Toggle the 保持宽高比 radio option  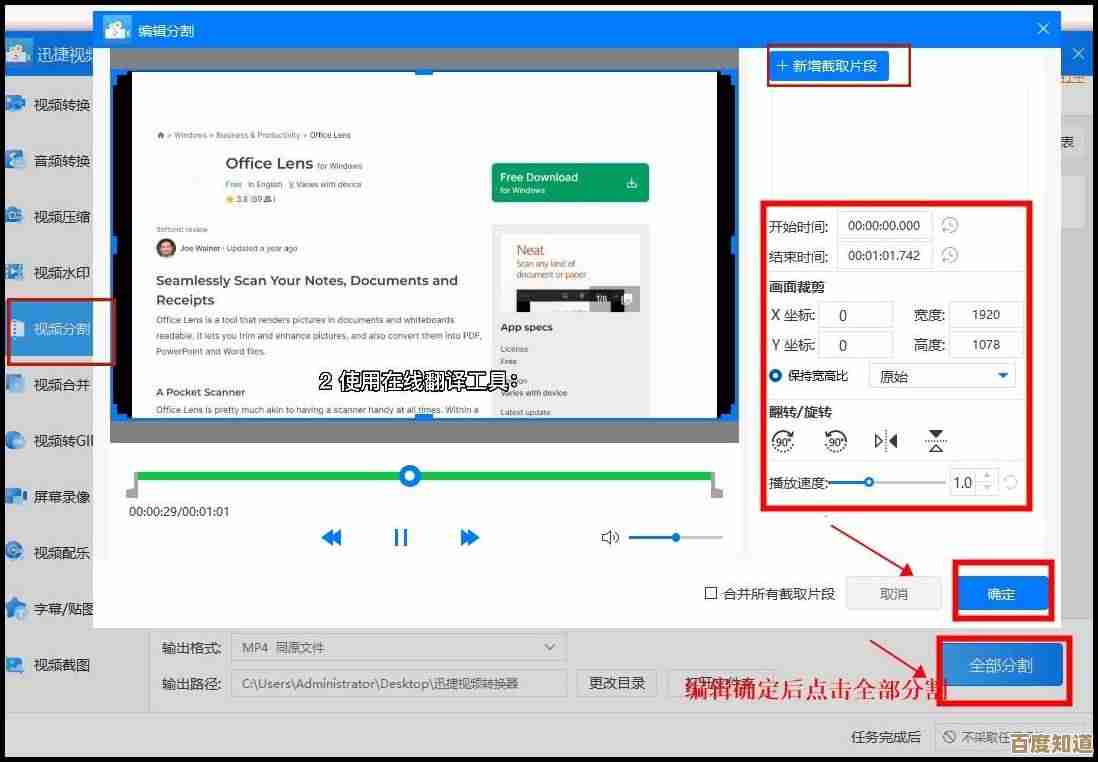[x=776, y=376]
